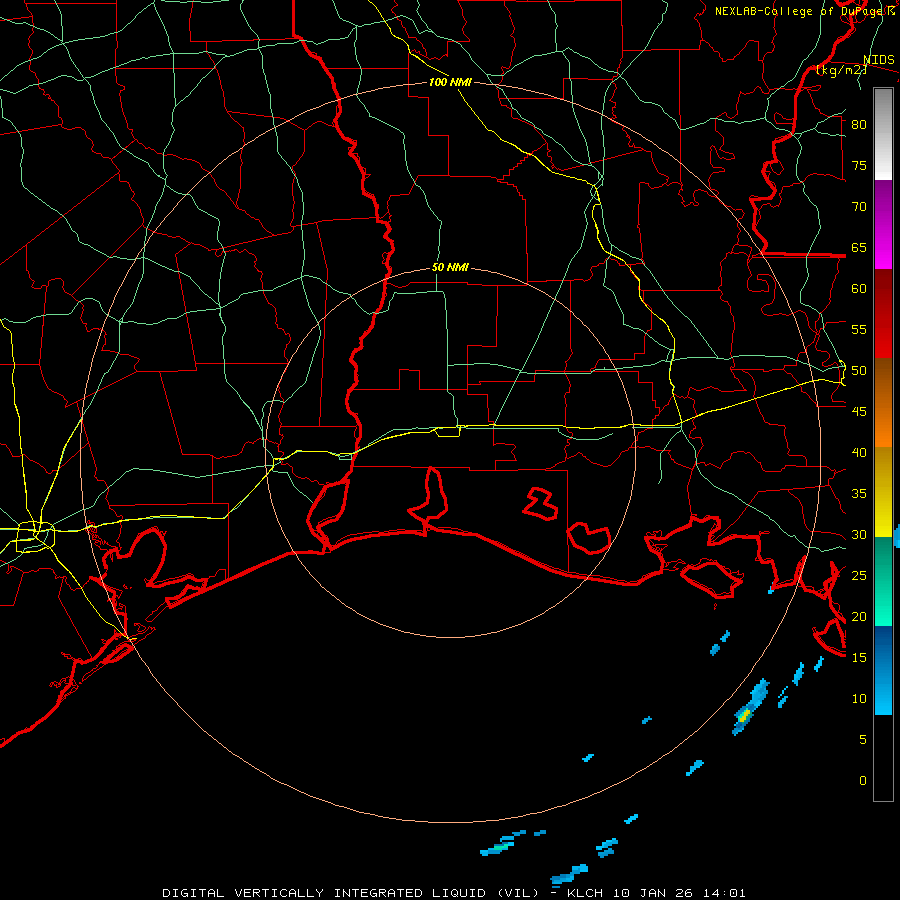
Task: Click the 5 value on the color scale
Action: pyautogui.click(x=863, y=740)
